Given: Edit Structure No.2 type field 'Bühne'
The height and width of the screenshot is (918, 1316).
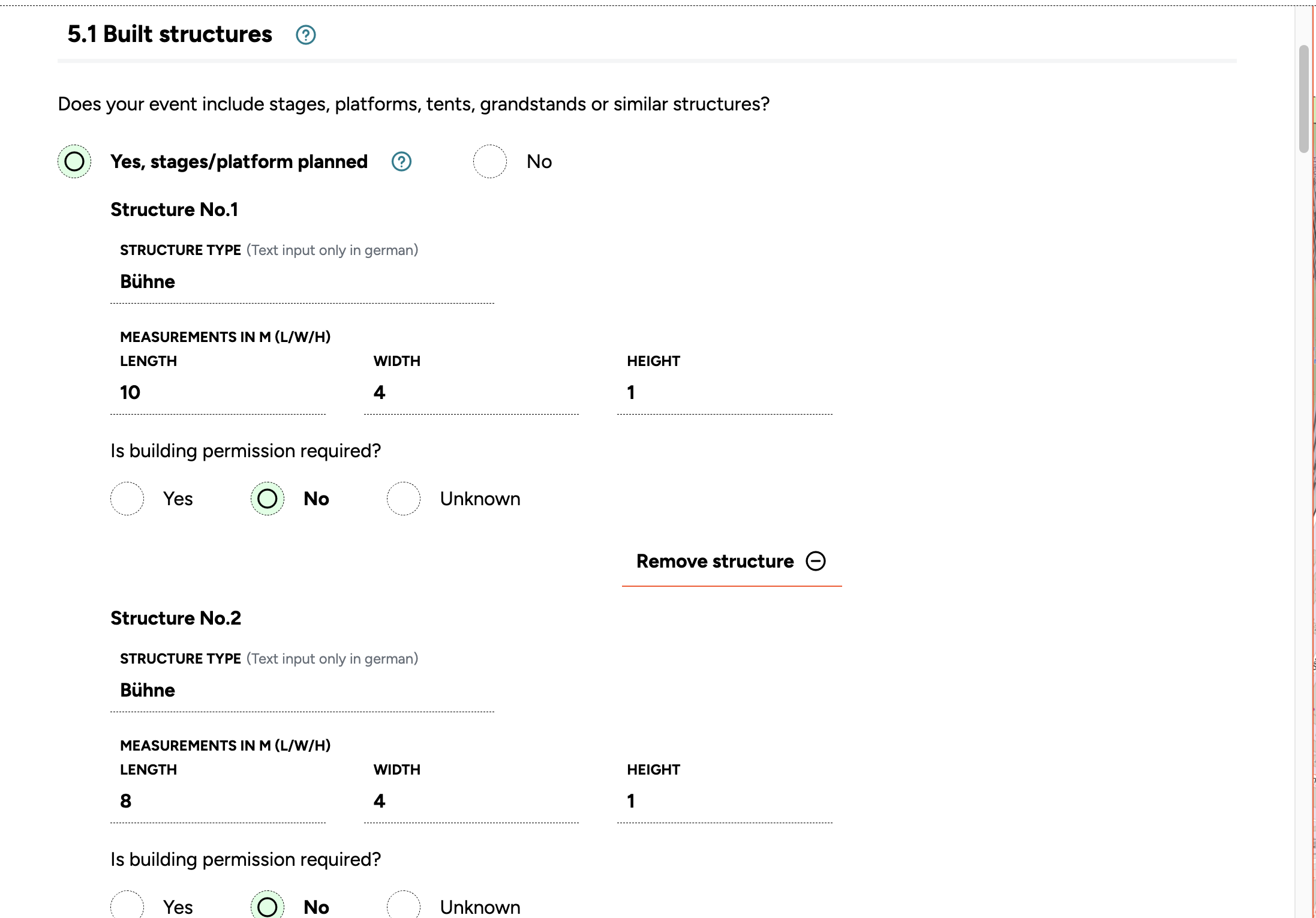Looking at the screenshot, I should (x=302, y=691).
